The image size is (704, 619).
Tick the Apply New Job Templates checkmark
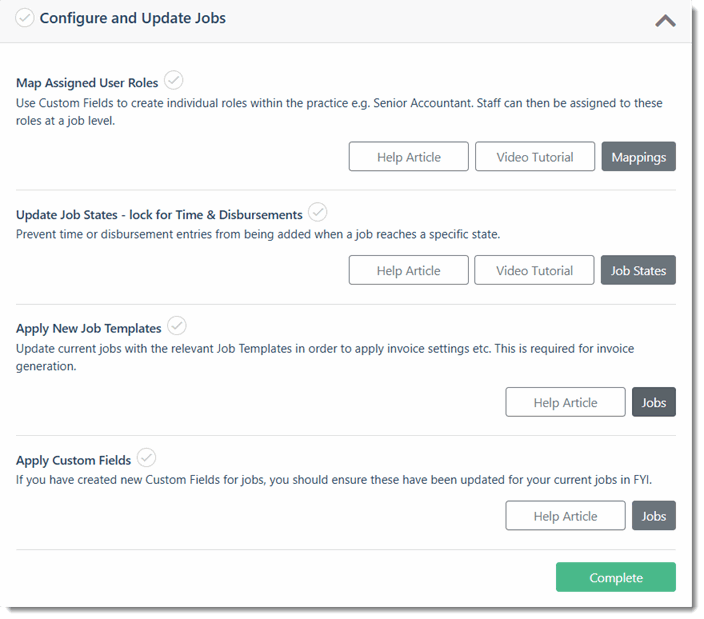pyautogui.click(x=177, y=326)
